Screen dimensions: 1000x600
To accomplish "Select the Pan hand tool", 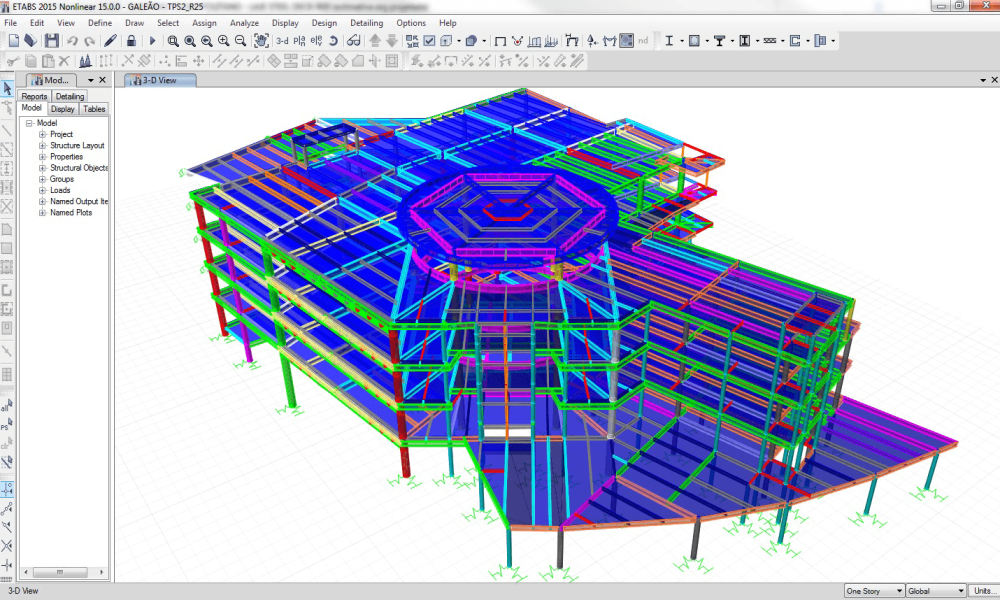I will [x=260, y=41].
